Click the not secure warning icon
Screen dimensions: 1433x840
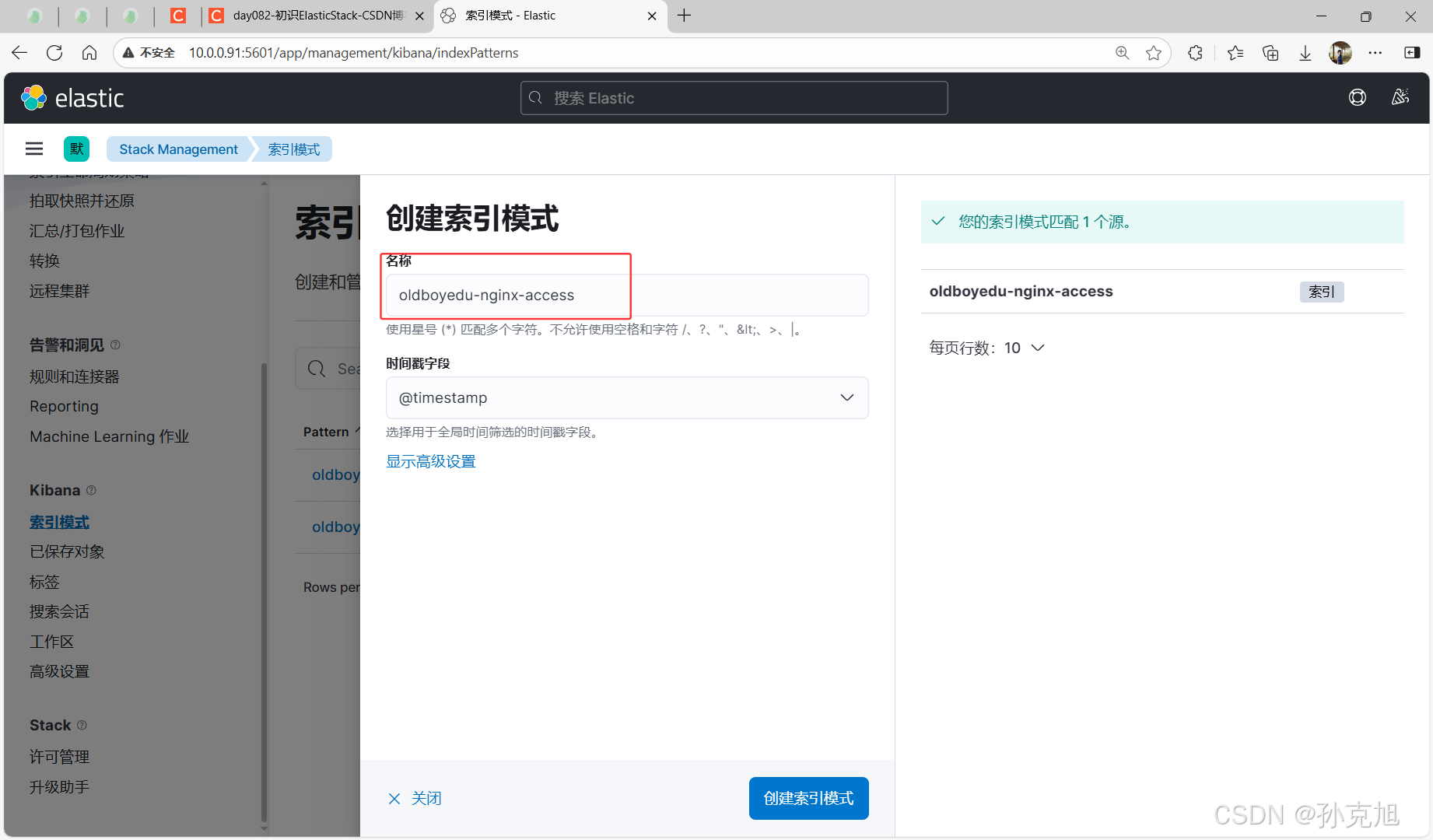click(x=128, y=53)
